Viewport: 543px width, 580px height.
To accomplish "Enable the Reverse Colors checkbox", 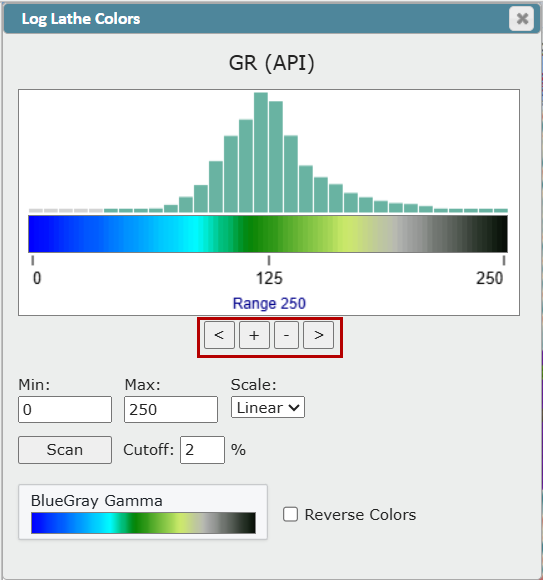I will pos(290,515).
